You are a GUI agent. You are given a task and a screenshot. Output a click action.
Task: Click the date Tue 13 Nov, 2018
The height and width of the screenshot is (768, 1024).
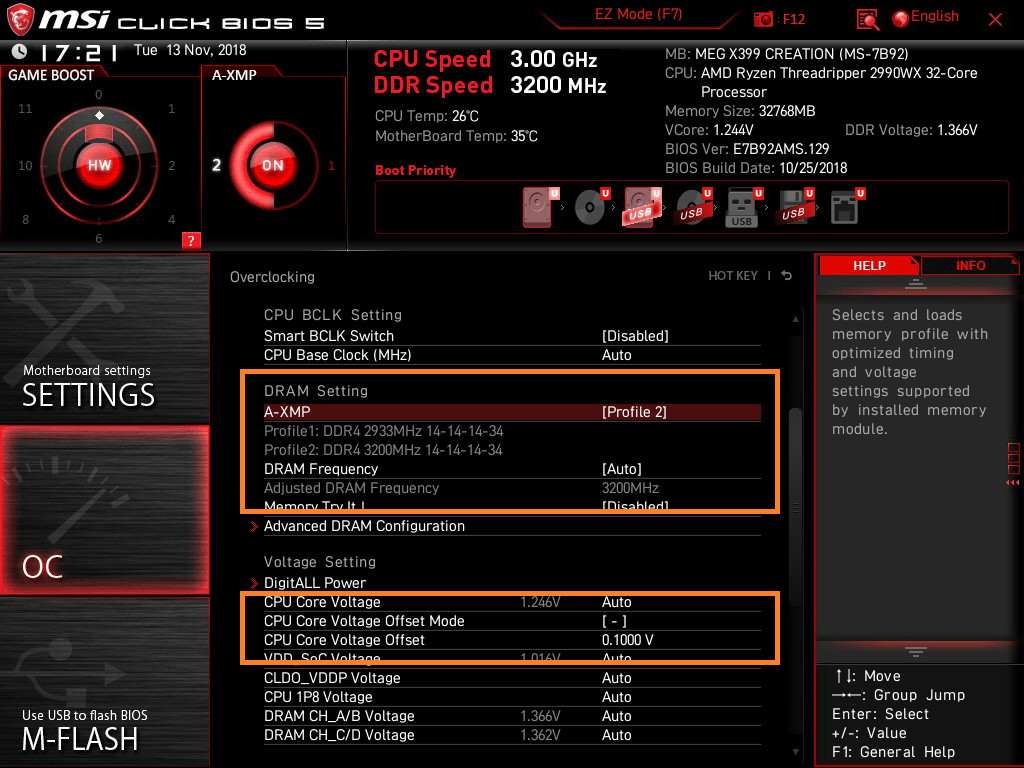[x=190, y=50]
